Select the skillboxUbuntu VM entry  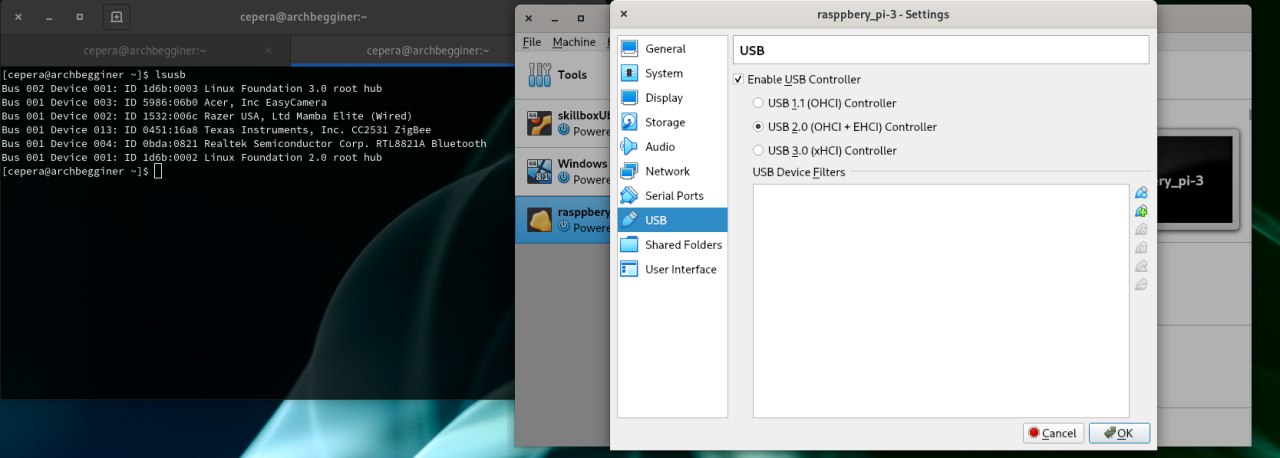click(563, 123)
